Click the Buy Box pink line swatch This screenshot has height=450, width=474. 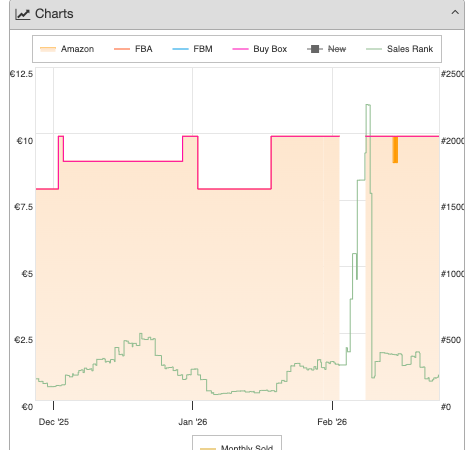[x=240, y=49]
